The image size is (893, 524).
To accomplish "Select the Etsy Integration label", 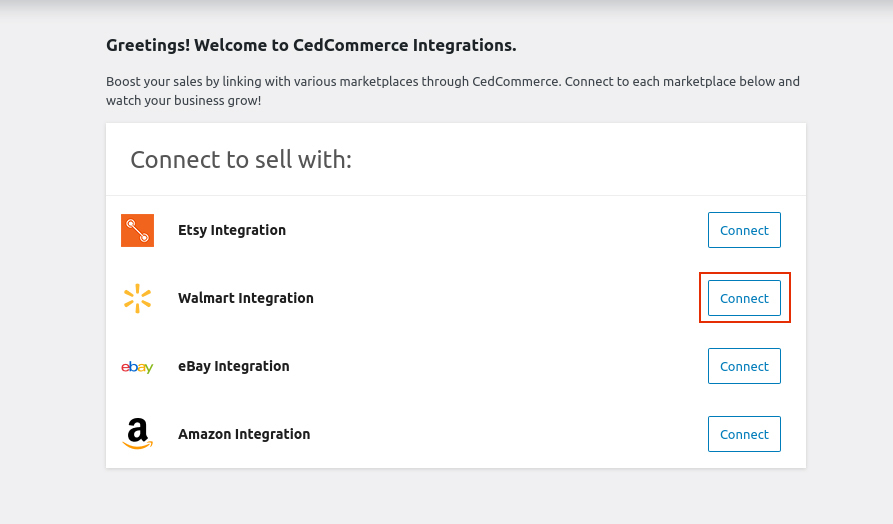I will click(232, 230).
